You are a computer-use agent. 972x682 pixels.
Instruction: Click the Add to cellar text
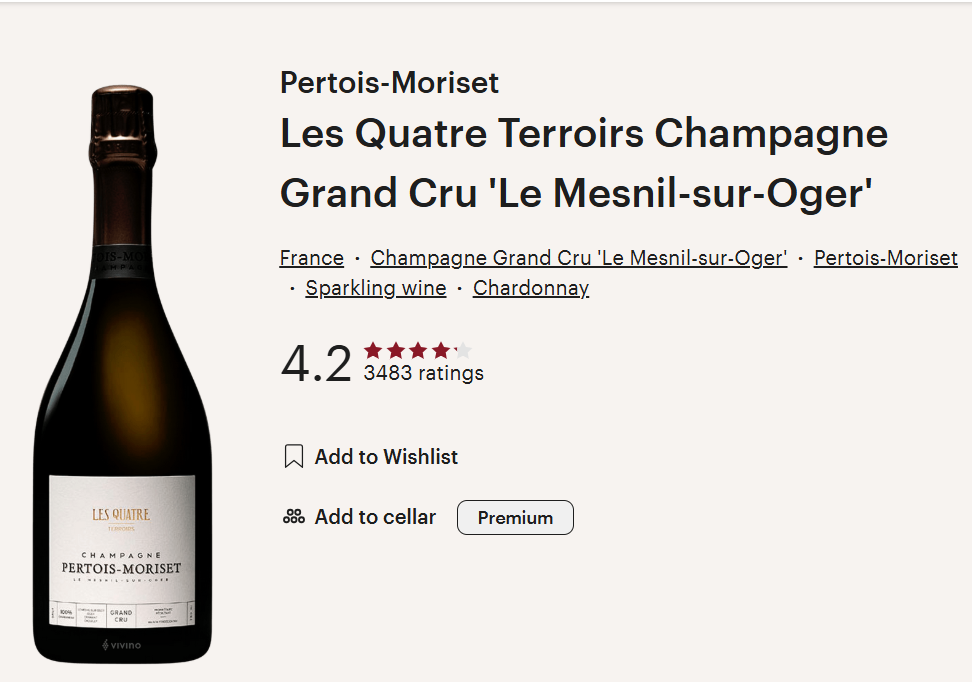coord(375,517)
